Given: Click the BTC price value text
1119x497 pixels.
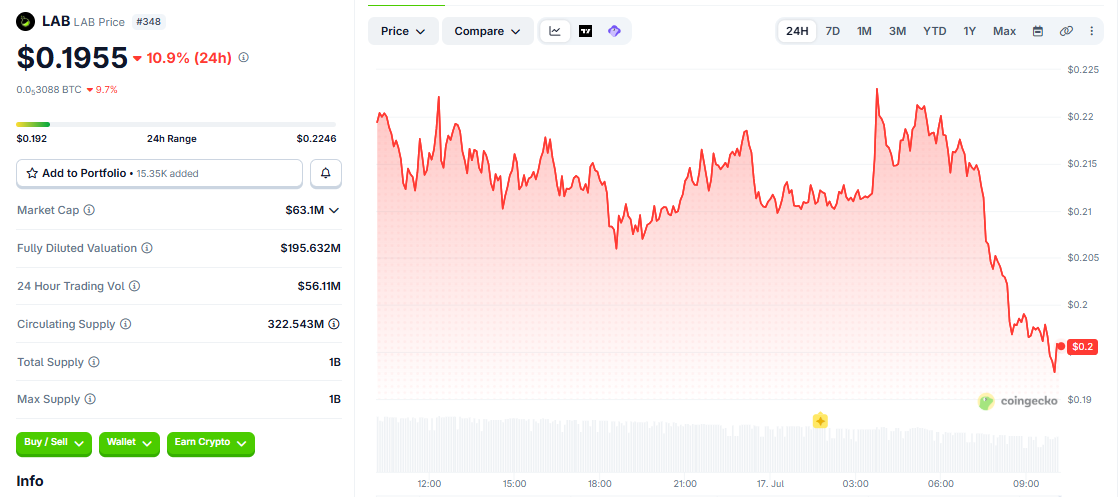Looking at the screenshot, I should click(49, 90).
